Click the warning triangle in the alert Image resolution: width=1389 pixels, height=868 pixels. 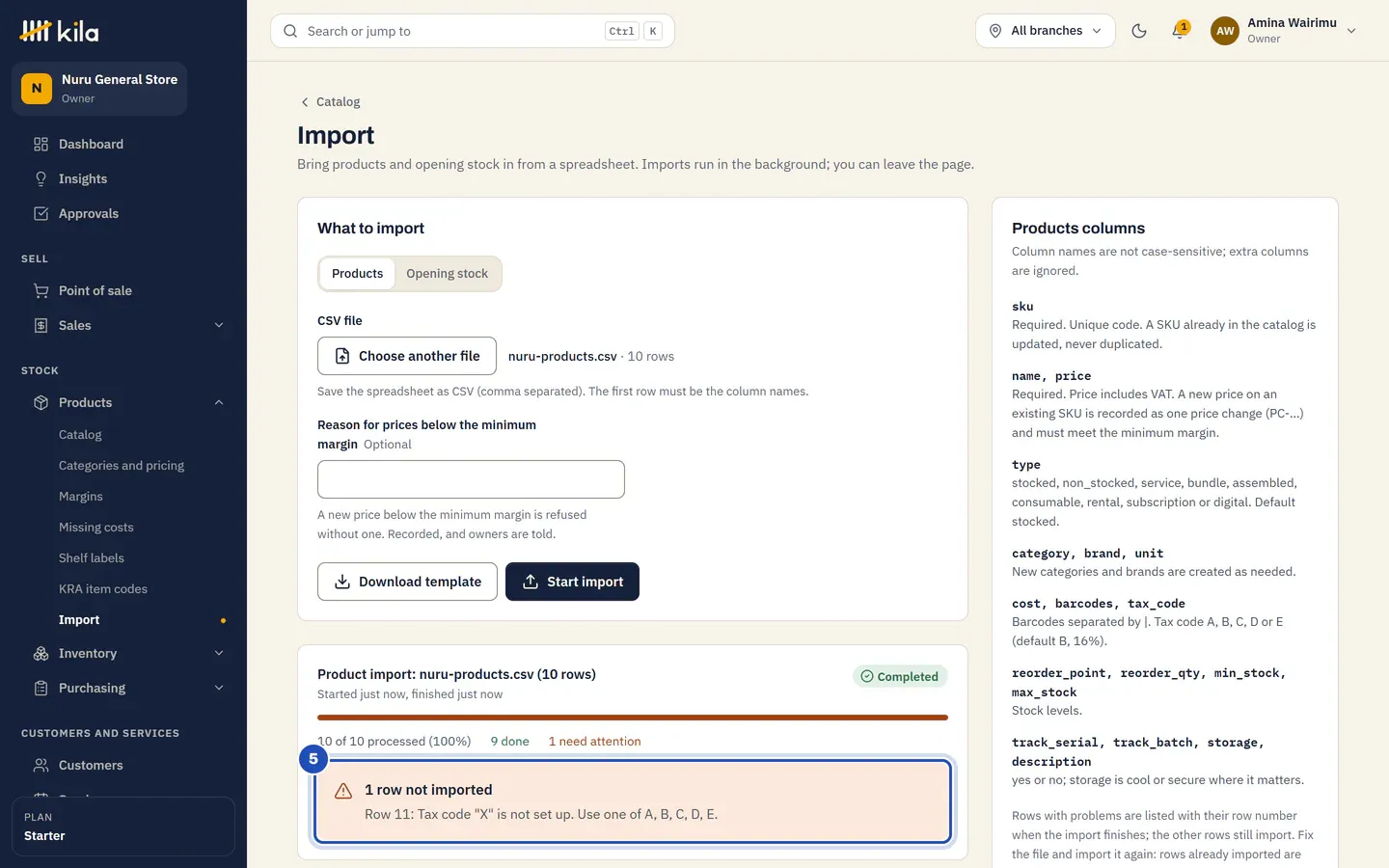[x=343, y=791]
